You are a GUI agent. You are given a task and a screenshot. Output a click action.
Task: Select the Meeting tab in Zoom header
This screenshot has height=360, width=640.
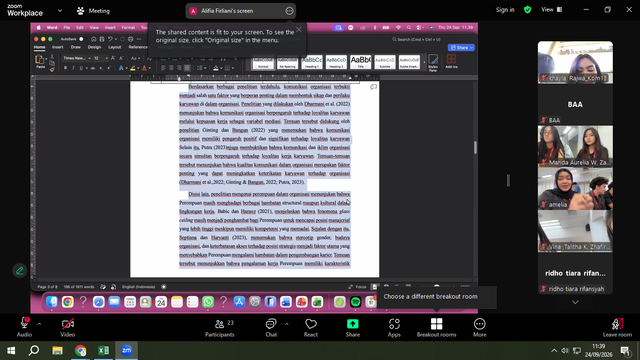[x=94, y=11]
